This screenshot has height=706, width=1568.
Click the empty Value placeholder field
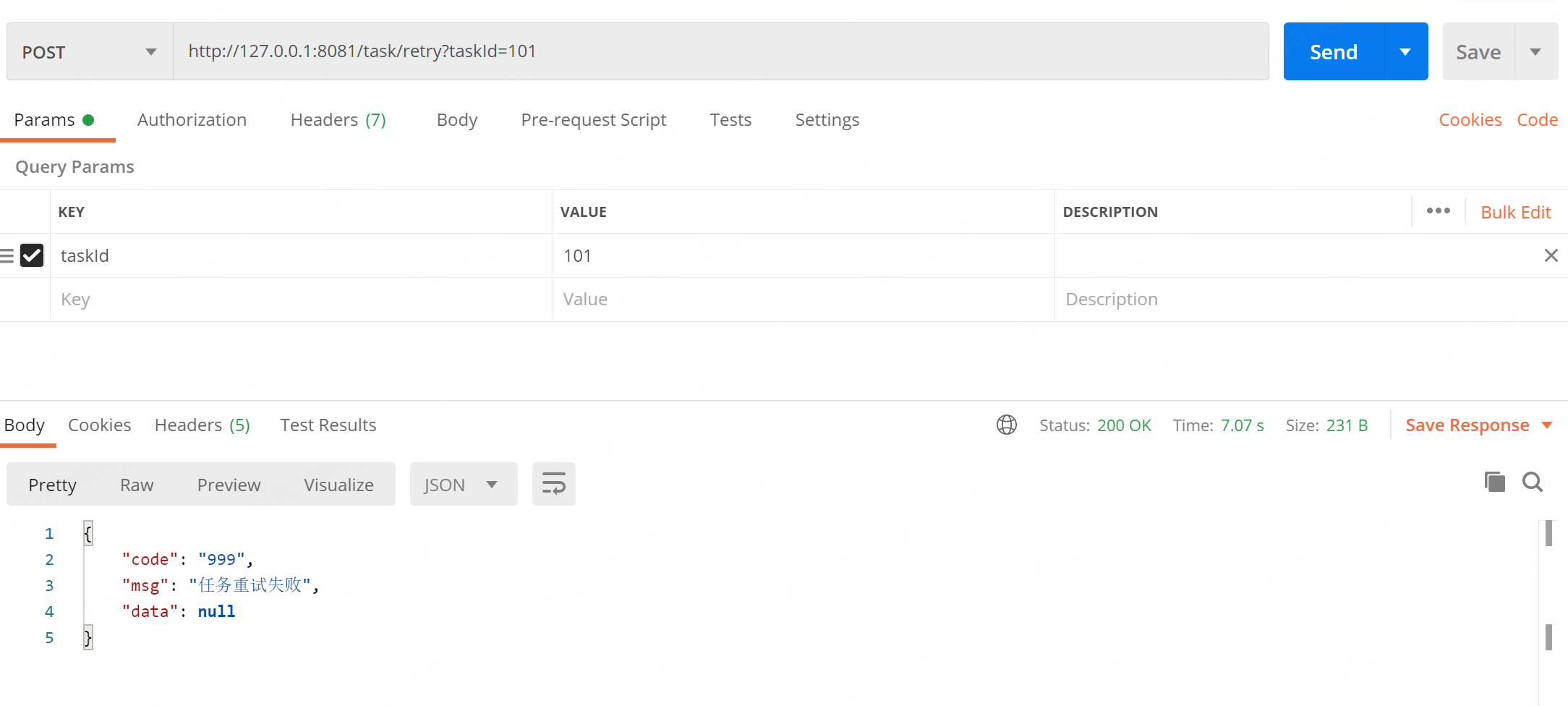[804, 299]
